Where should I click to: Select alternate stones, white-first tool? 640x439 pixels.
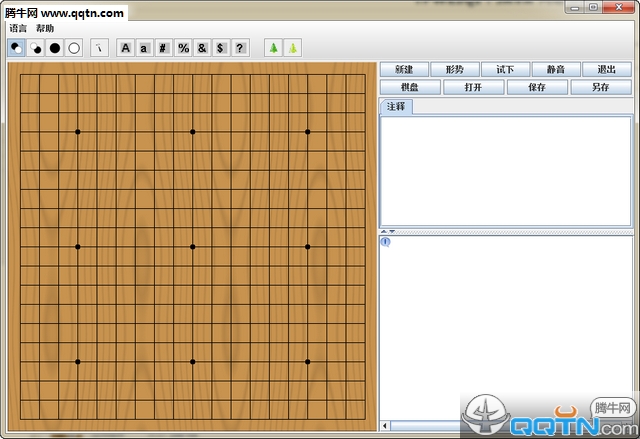(36, 48)
